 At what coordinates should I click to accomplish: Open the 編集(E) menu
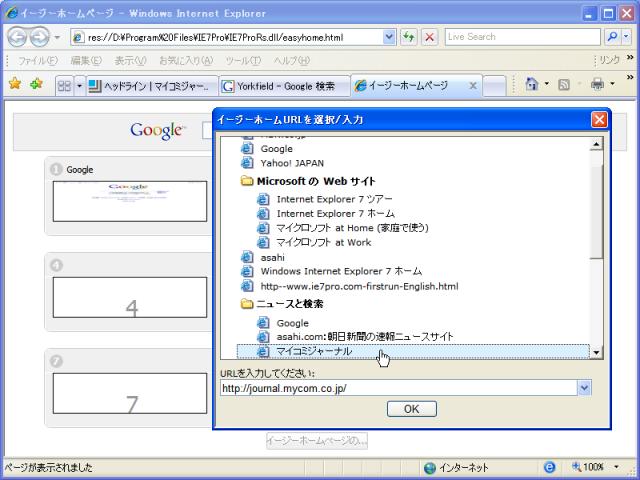coord(86,60)
